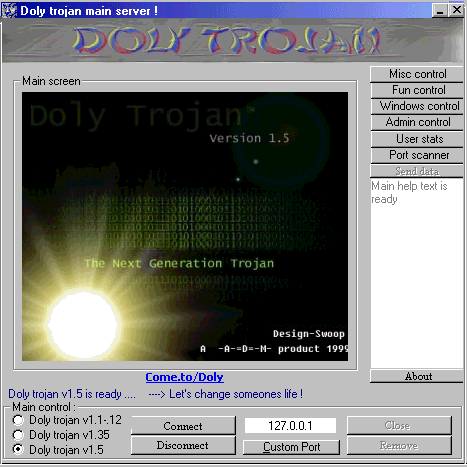
Task: Select Doly trojan v1.1-.12 radio option
Action: [x=18, y=420]
